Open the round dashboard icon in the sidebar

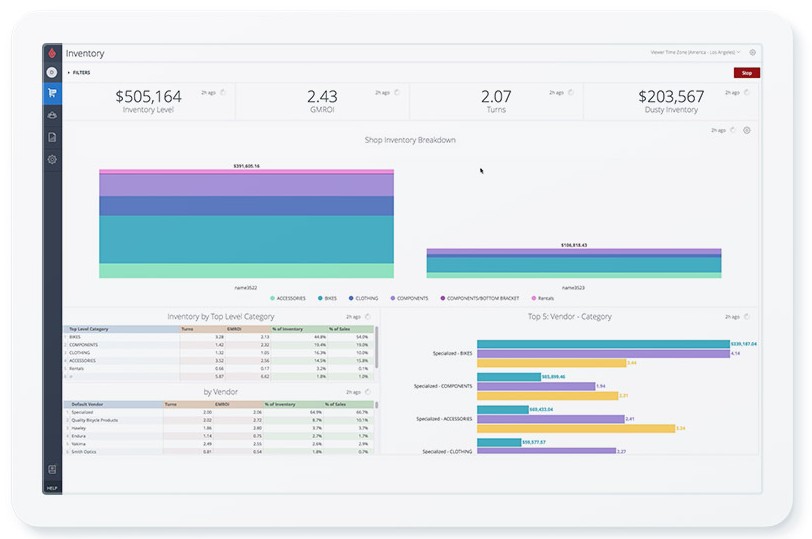[52, 72]
